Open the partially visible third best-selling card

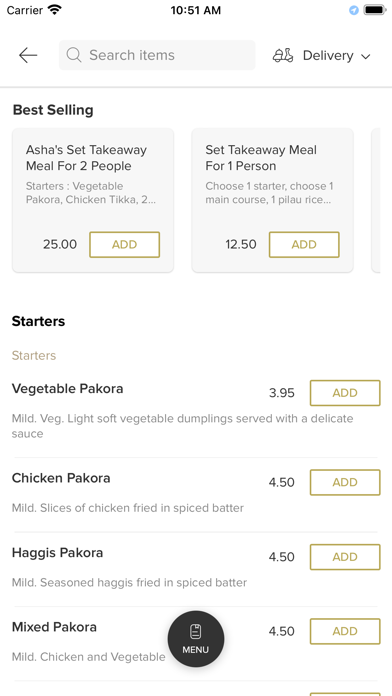tap(376, 200)
